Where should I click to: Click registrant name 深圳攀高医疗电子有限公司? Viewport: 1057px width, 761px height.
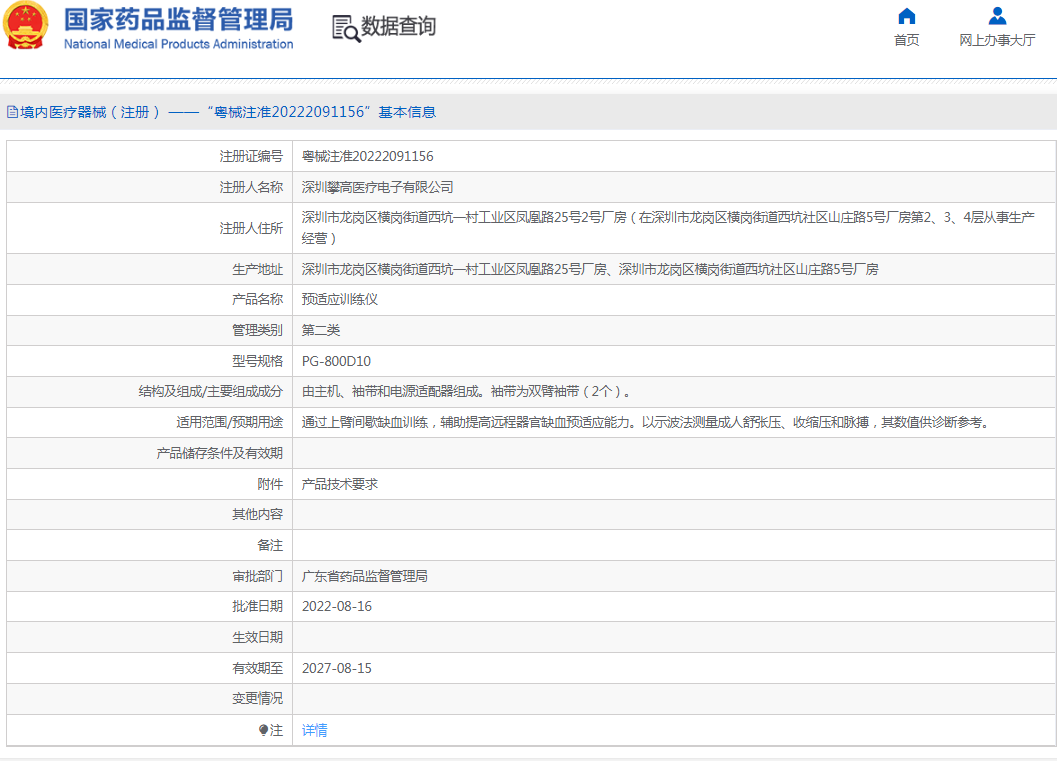377,187
